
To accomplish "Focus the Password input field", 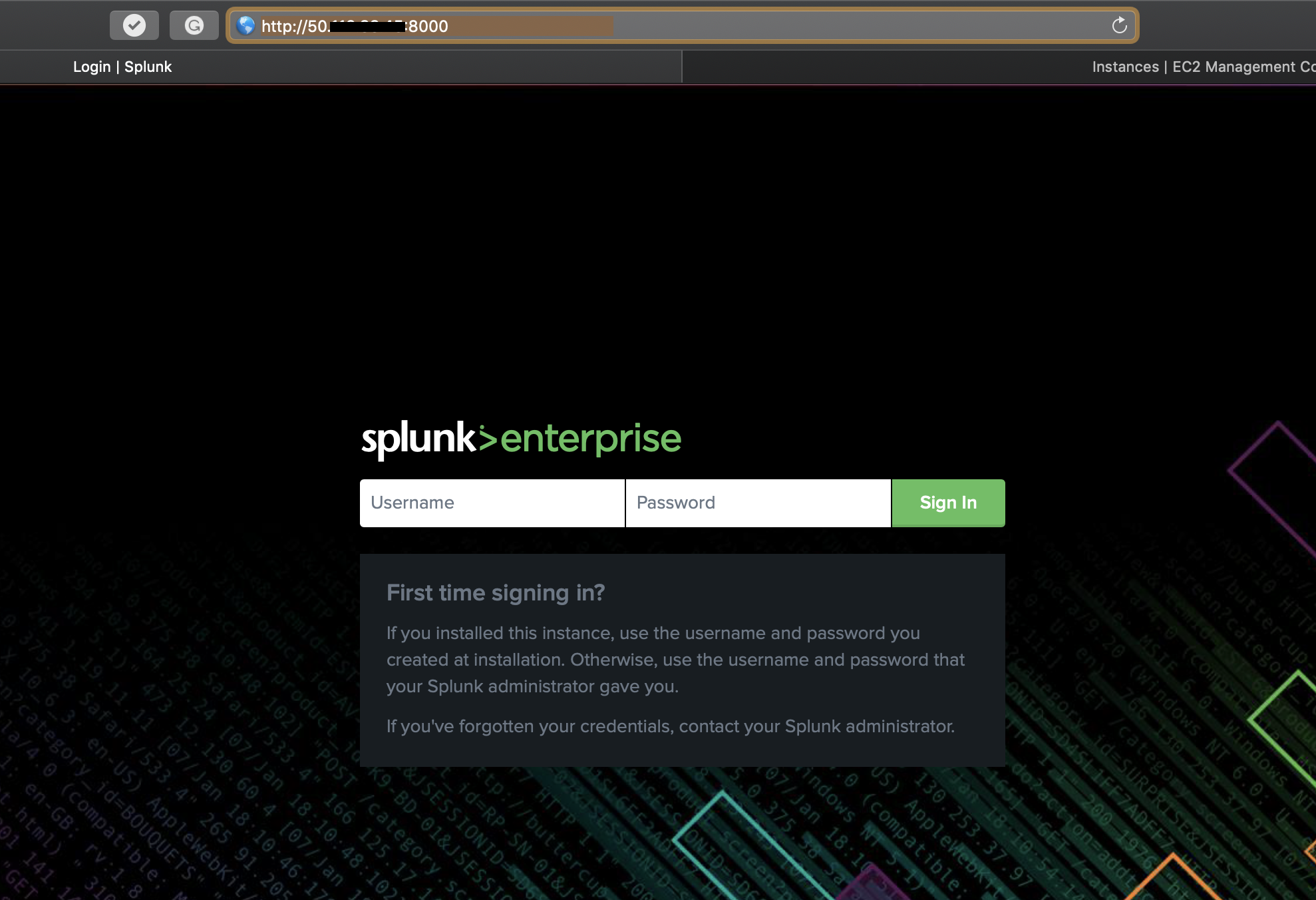I will 758,503.
